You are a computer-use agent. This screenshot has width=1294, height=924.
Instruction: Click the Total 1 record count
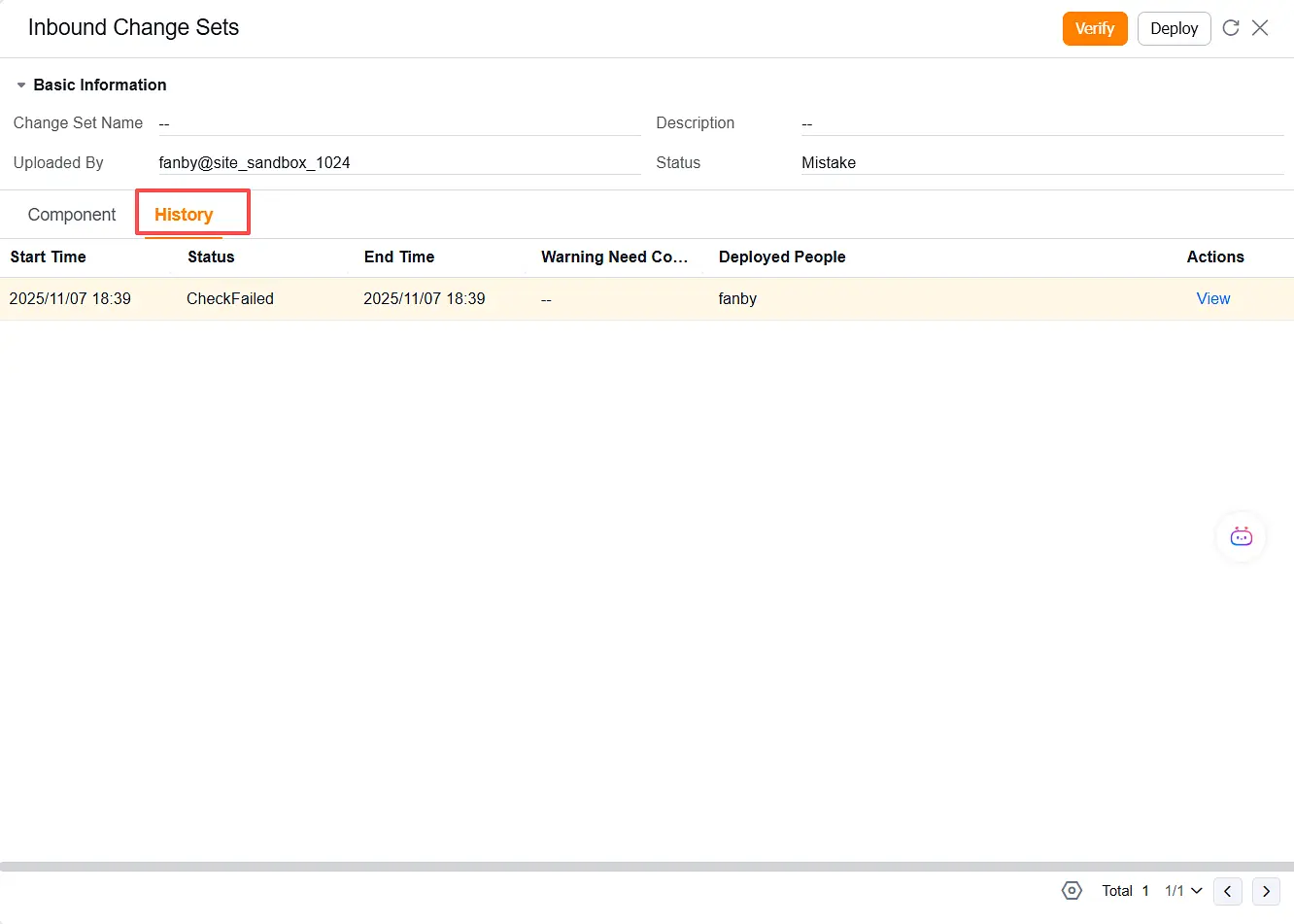click(1125, 891)
